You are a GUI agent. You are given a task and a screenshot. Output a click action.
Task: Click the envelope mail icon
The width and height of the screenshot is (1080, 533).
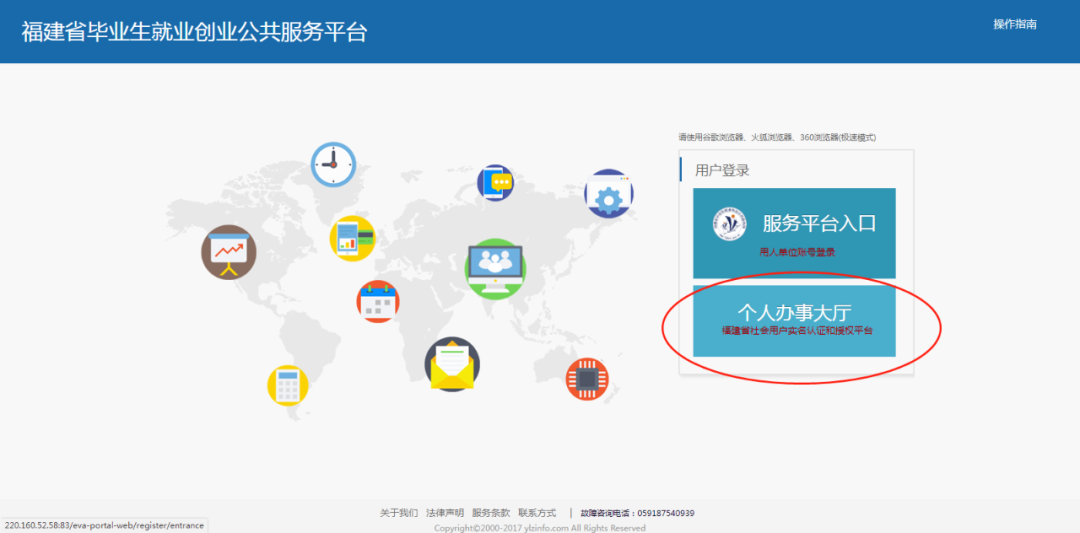point(452,364)
